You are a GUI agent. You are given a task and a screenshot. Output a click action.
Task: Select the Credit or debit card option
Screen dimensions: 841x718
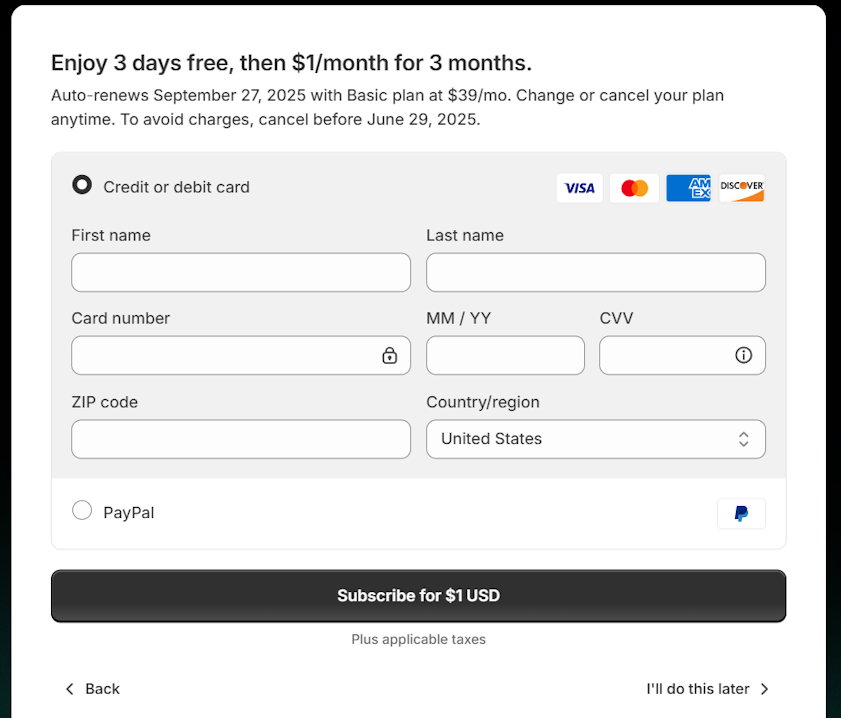(x=82, y=185)
